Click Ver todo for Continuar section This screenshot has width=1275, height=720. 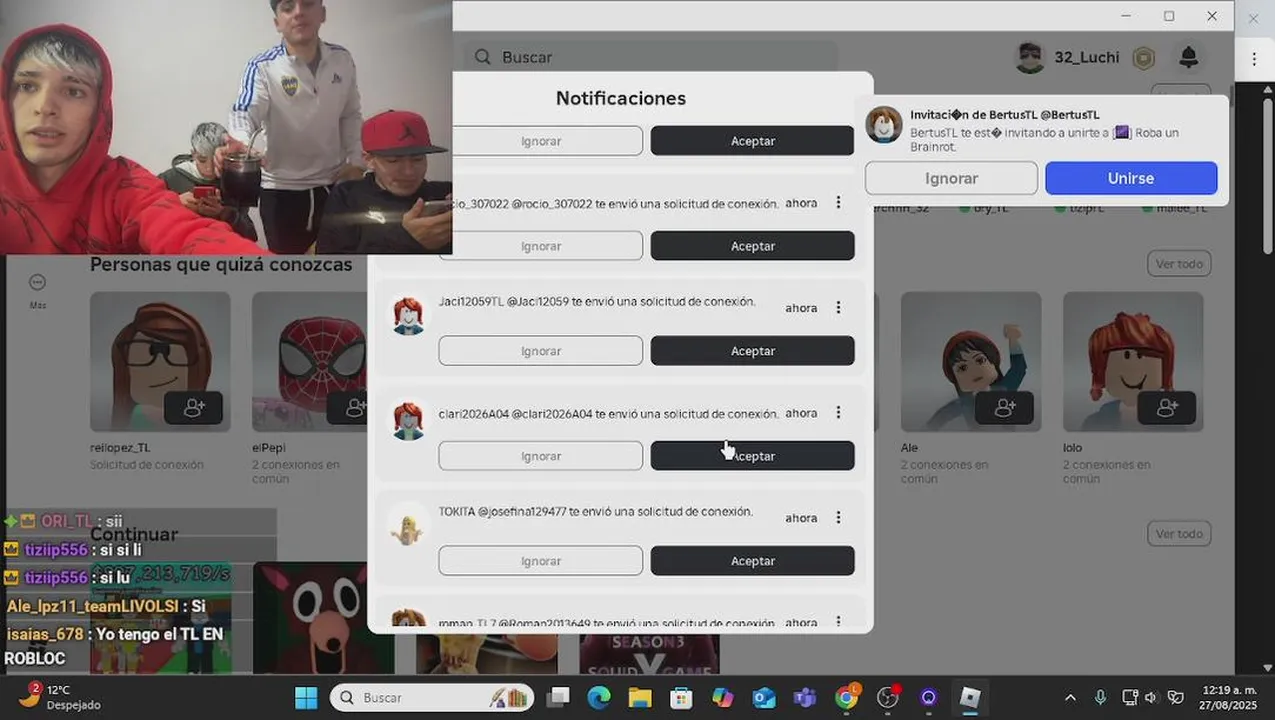(x=1179, y=534)
